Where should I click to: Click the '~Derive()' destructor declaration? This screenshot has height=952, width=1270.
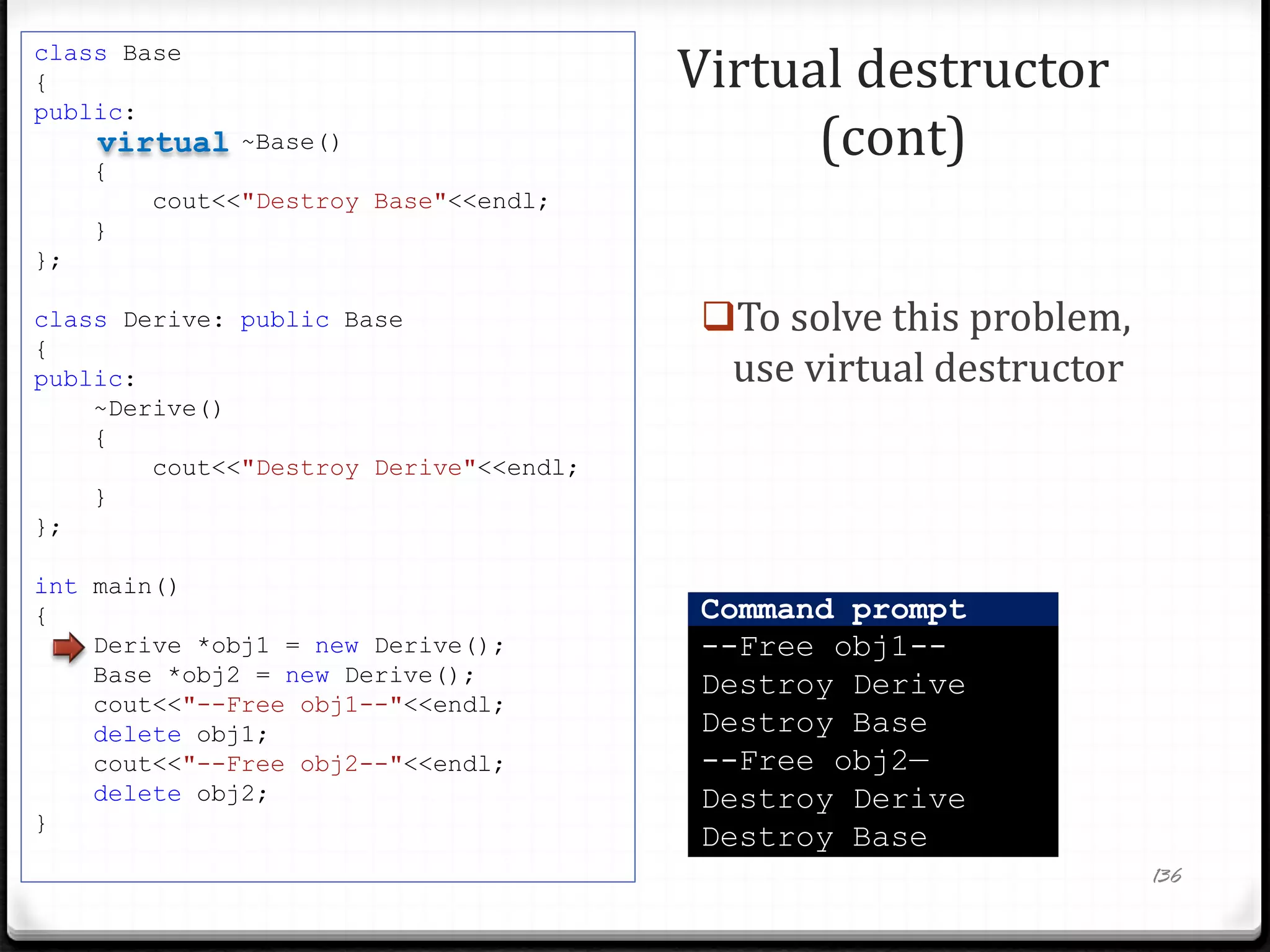click(x=158, y=408)
